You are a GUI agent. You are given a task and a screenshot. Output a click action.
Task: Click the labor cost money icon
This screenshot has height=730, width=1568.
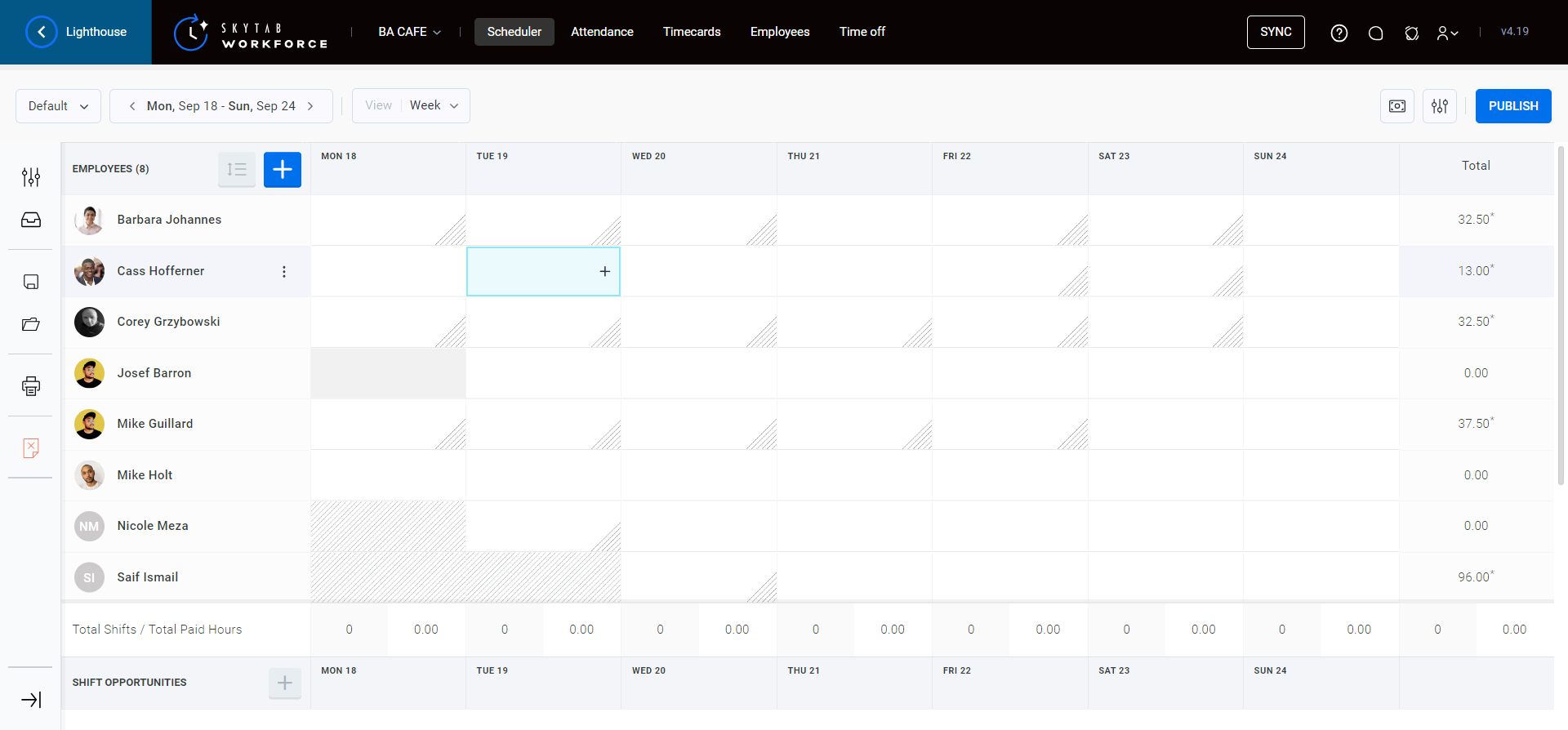(x=1397, y=106)
